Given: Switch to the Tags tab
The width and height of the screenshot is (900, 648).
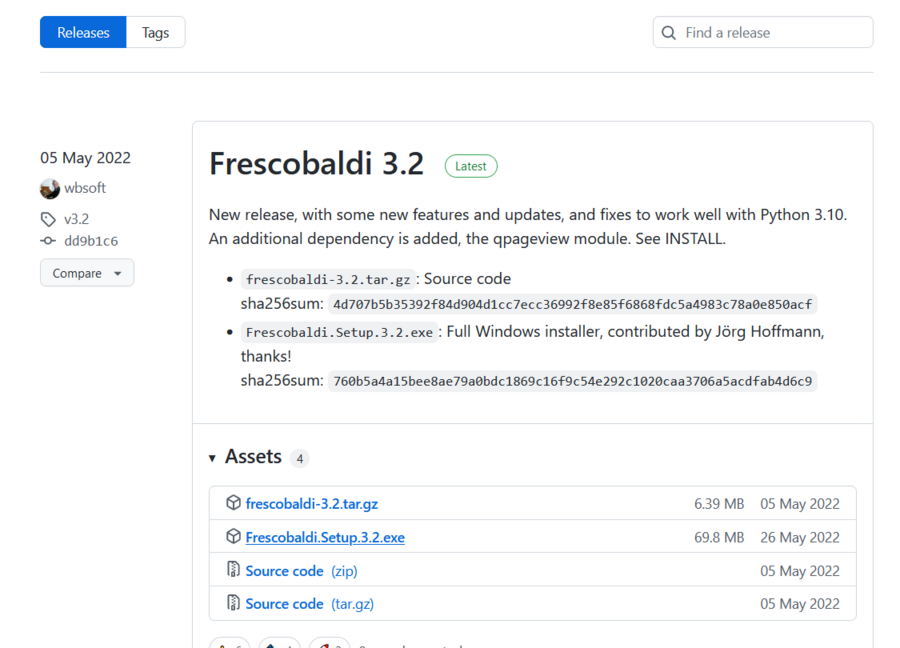Looking at the screenshot, I should click(155, 32).
